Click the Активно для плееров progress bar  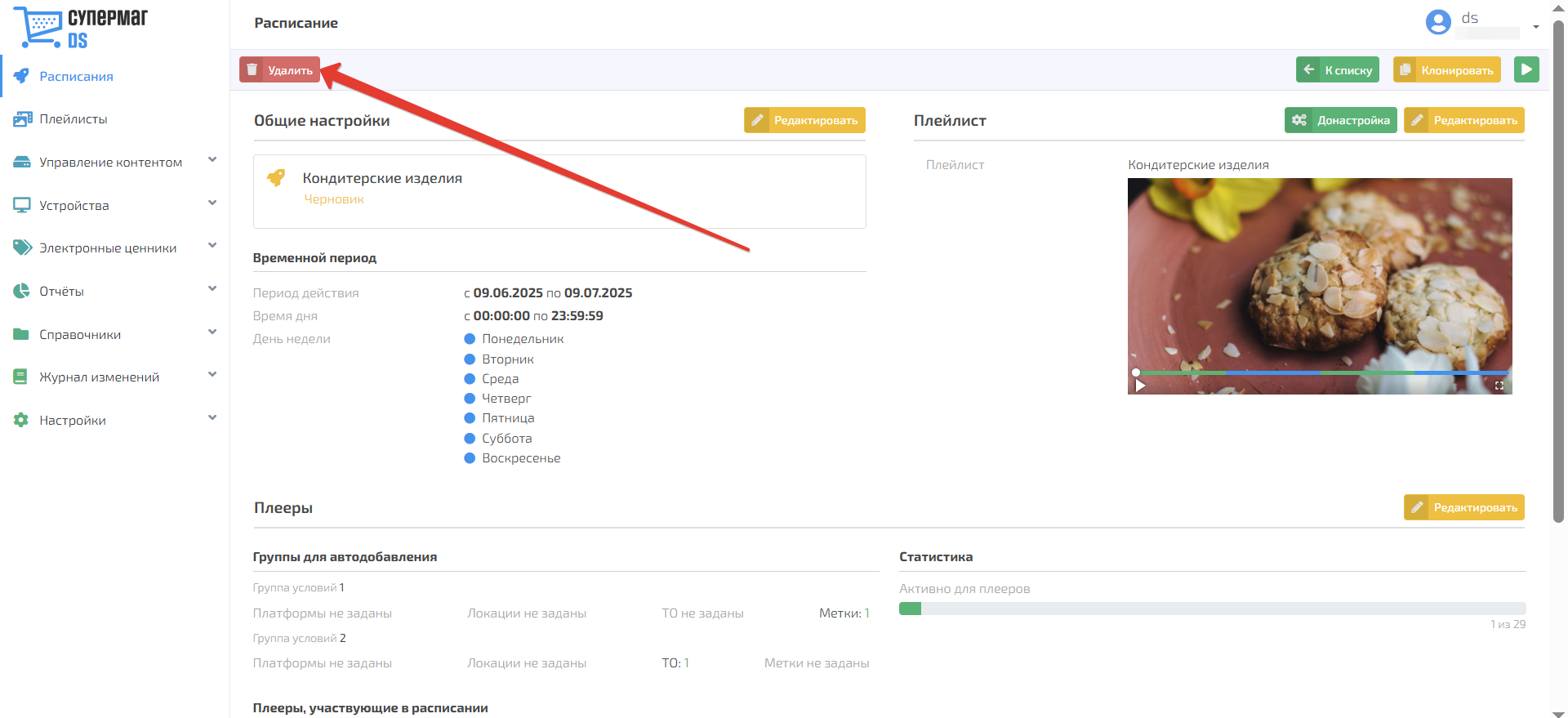1212,609
